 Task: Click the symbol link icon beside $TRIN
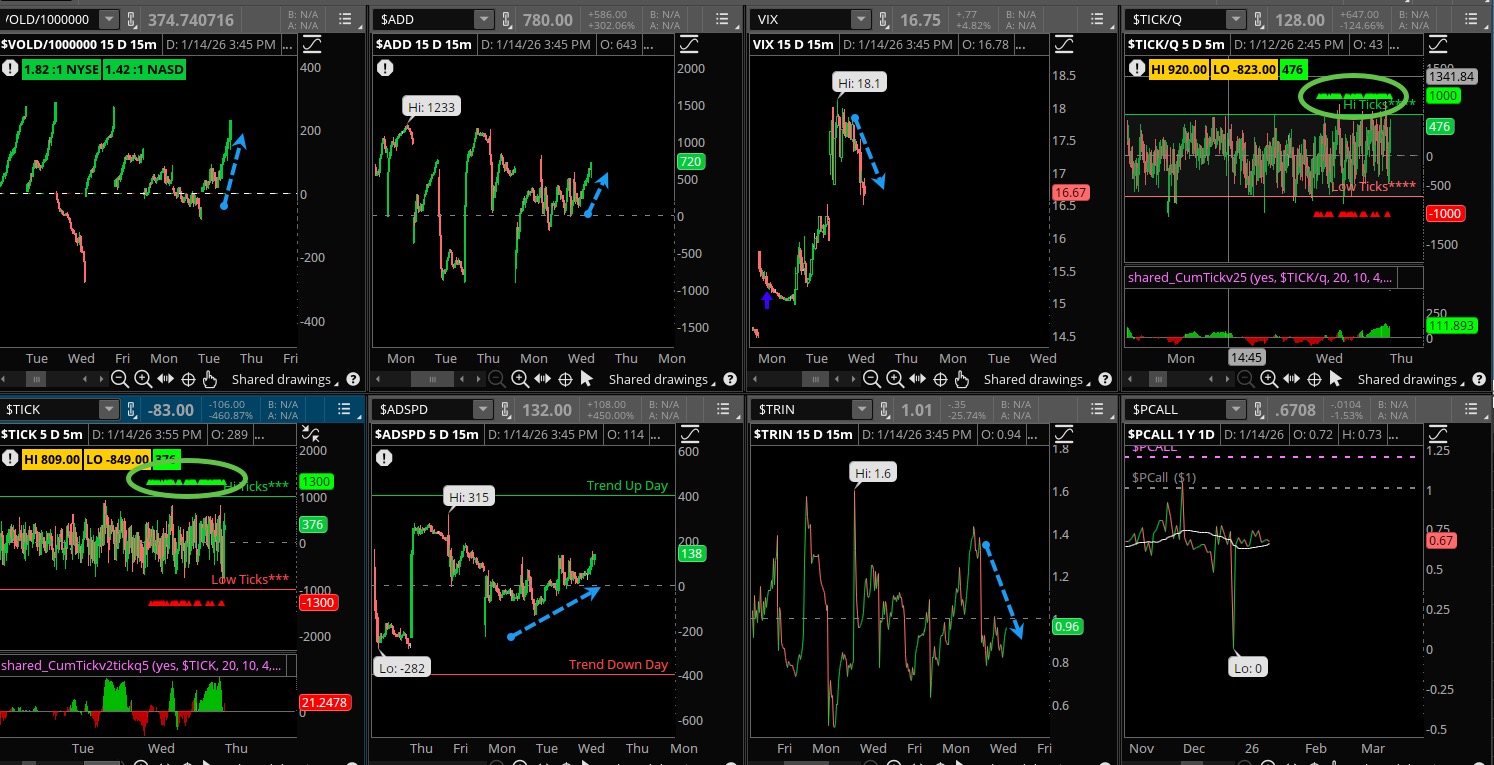884,410
